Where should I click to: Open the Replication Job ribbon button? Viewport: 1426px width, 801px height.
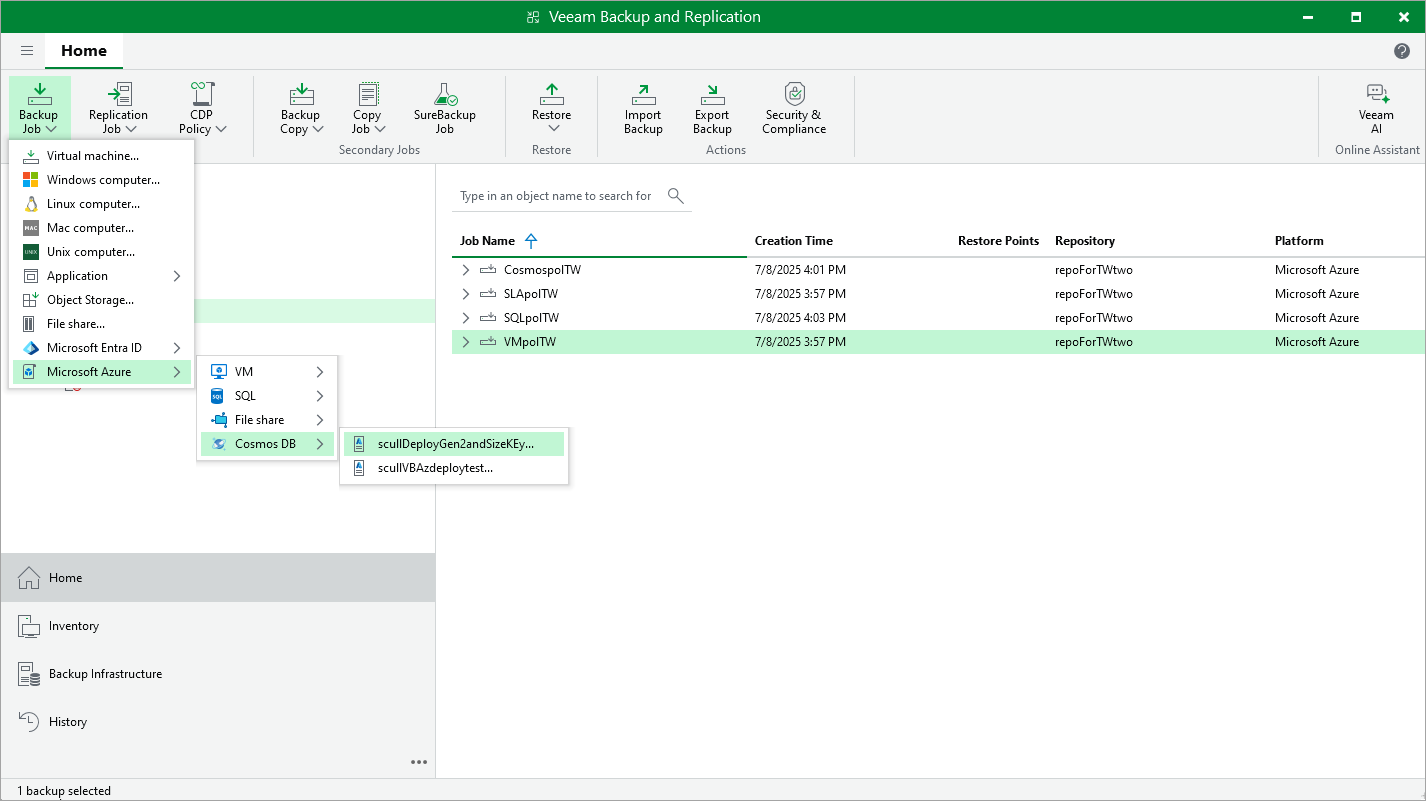click(118, 108)
